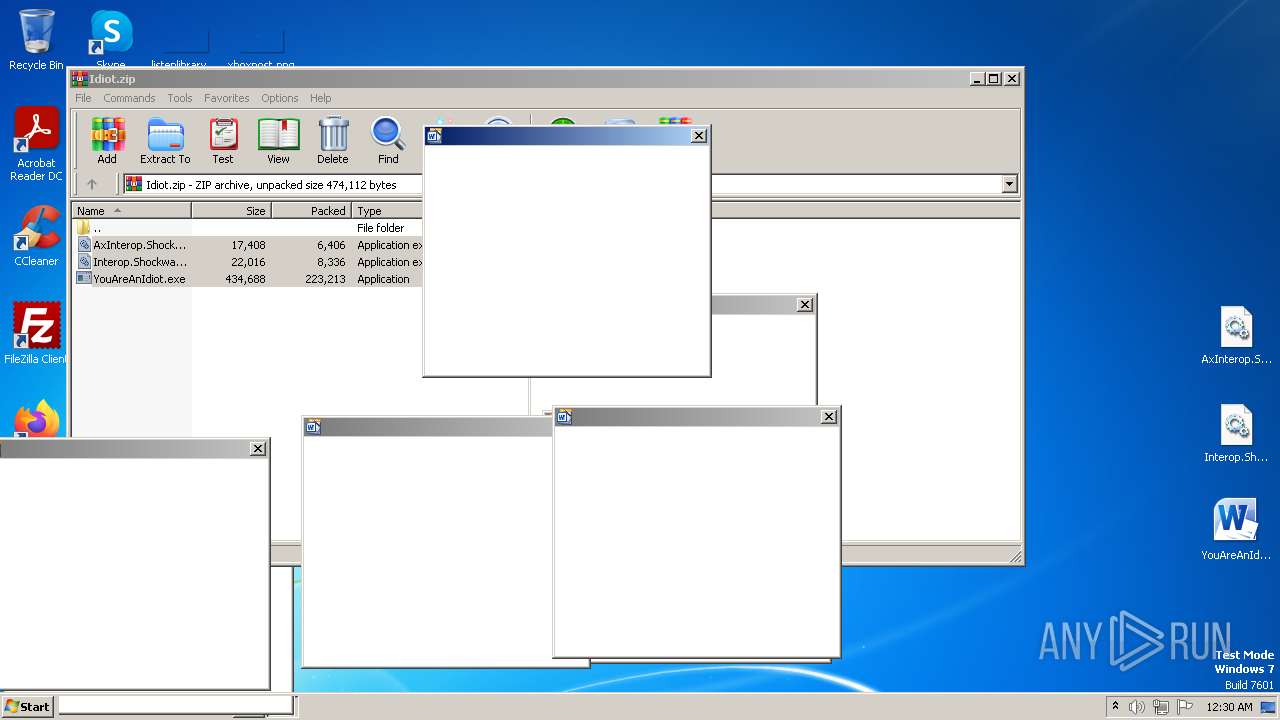Open the volume control tray icon

tap(1137, 707)
